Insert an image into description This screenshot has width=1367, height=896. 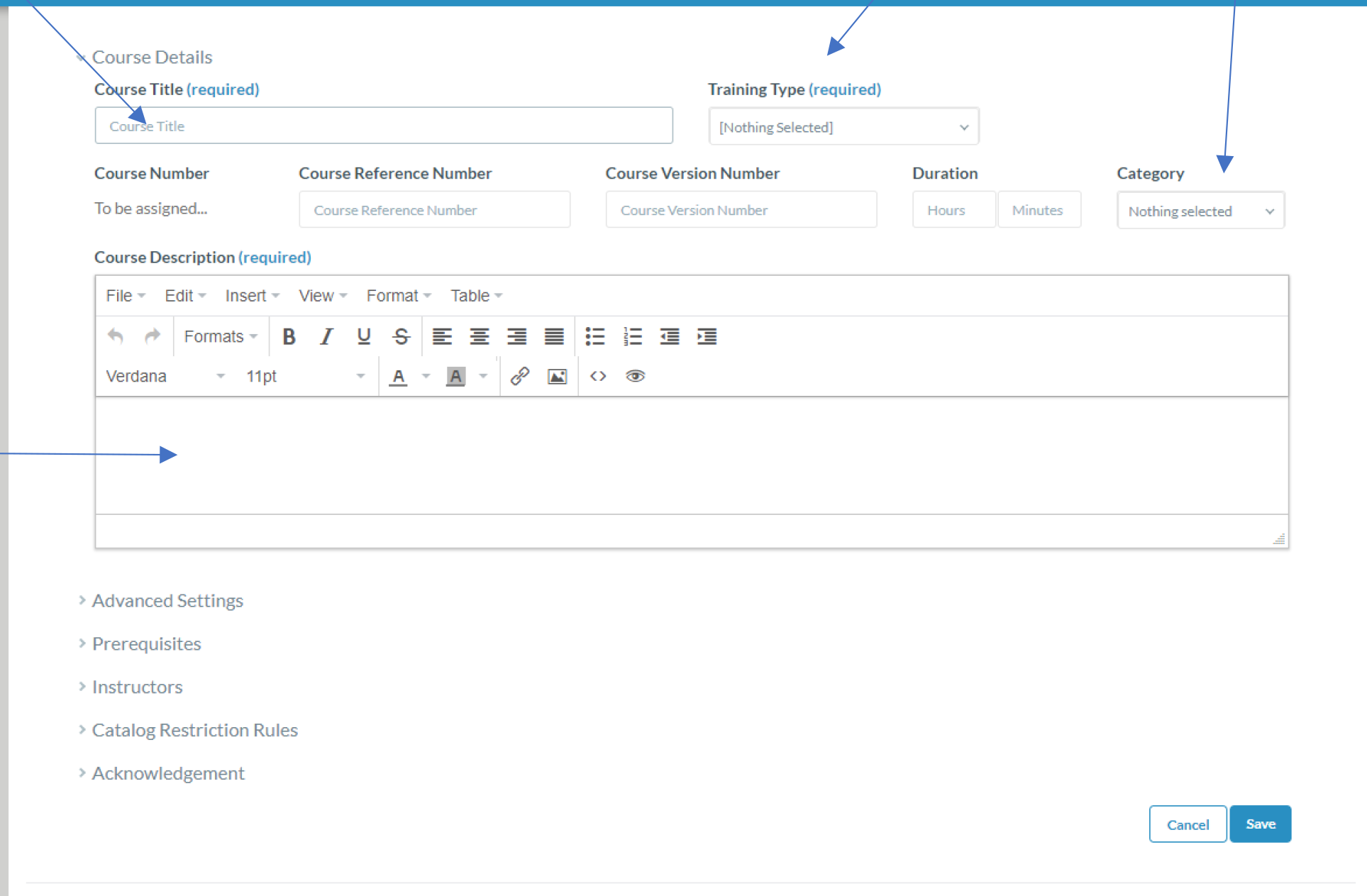point(558,376)
